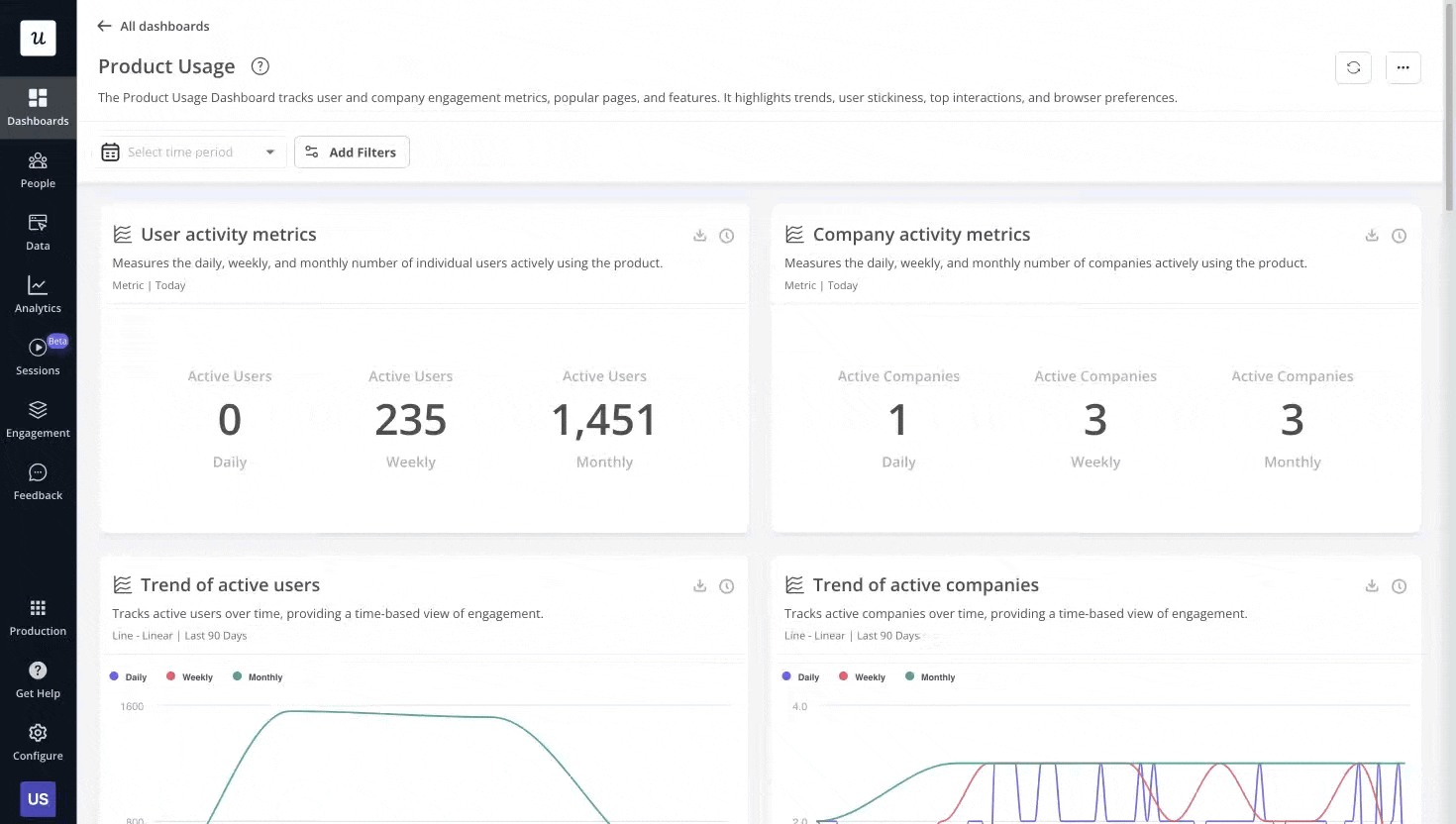Hide the Weekly line in Trend of active companies

[862, 676]
